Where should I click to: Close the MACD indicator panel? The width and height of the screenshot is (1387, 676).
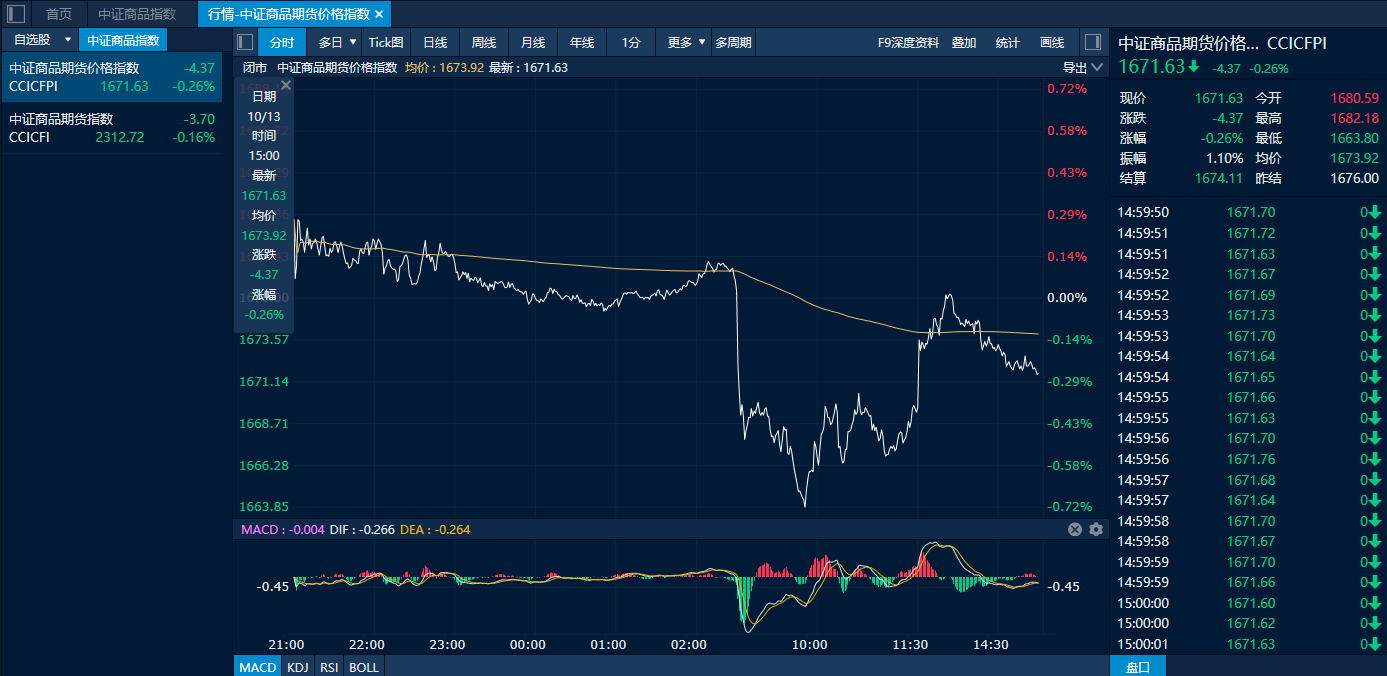click(1075, 529)
